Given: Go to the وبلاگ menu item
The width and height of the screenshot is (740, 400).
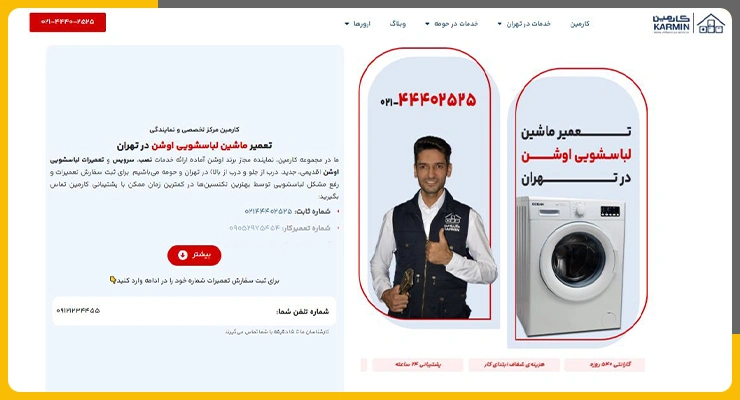Looking at the screenshot, I should [397, 24].
